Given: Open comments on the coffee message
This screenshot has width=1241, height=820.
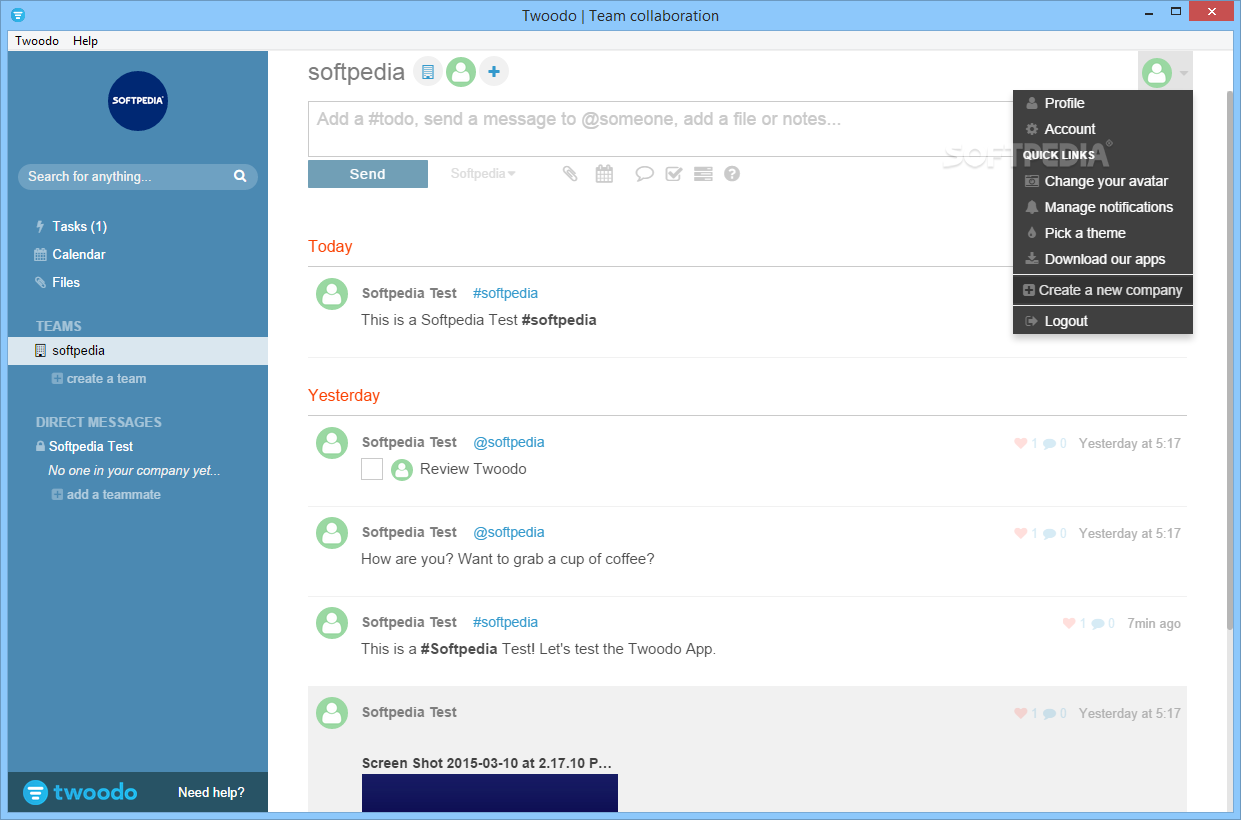Looking at the screenshot, I should tap(1050, 533).
